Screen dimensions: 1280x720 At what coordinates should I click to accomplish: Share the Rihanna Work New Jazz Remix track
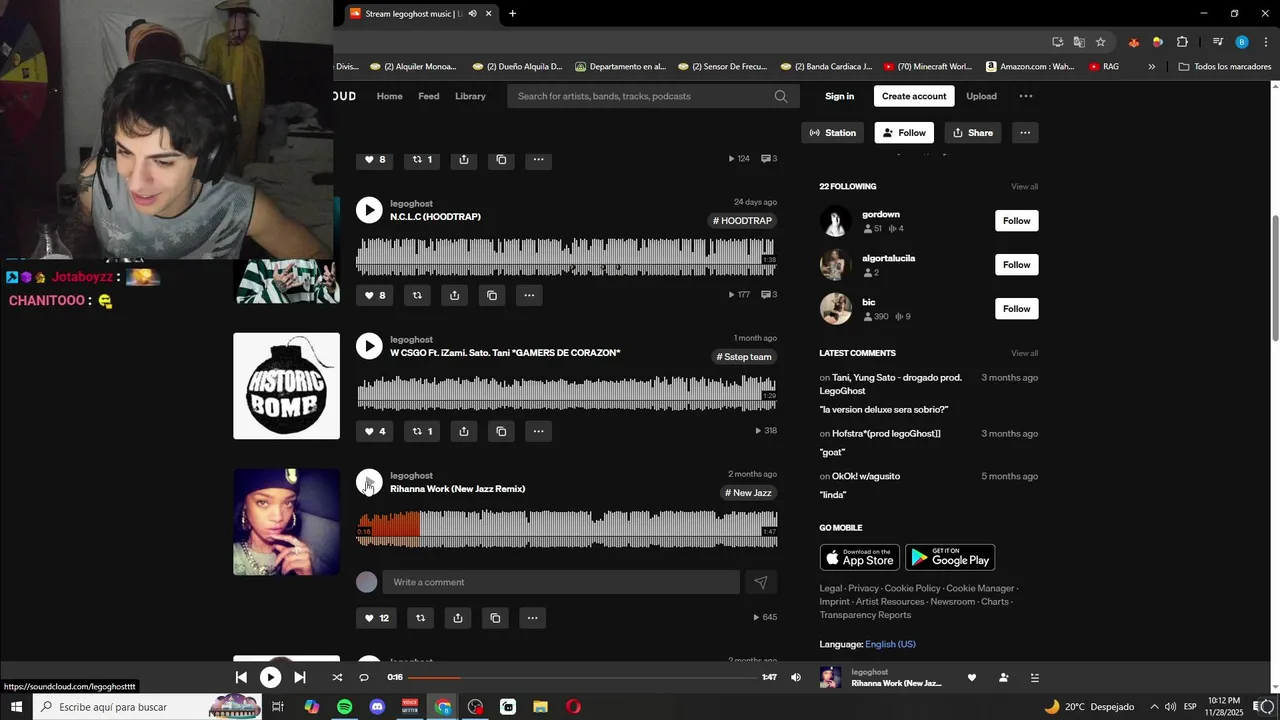click(x=458, y=618)
